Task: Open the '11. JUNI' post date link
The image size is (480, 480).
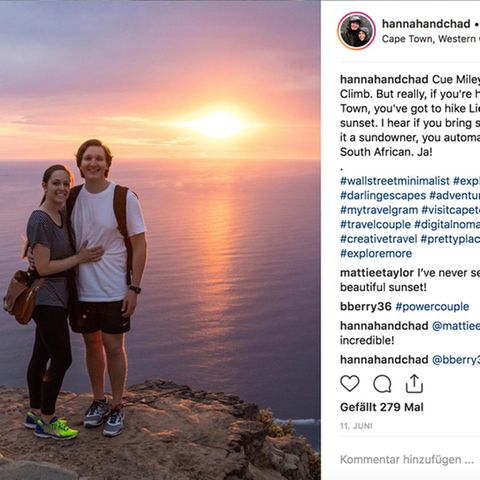Action: tap(356, 426)
